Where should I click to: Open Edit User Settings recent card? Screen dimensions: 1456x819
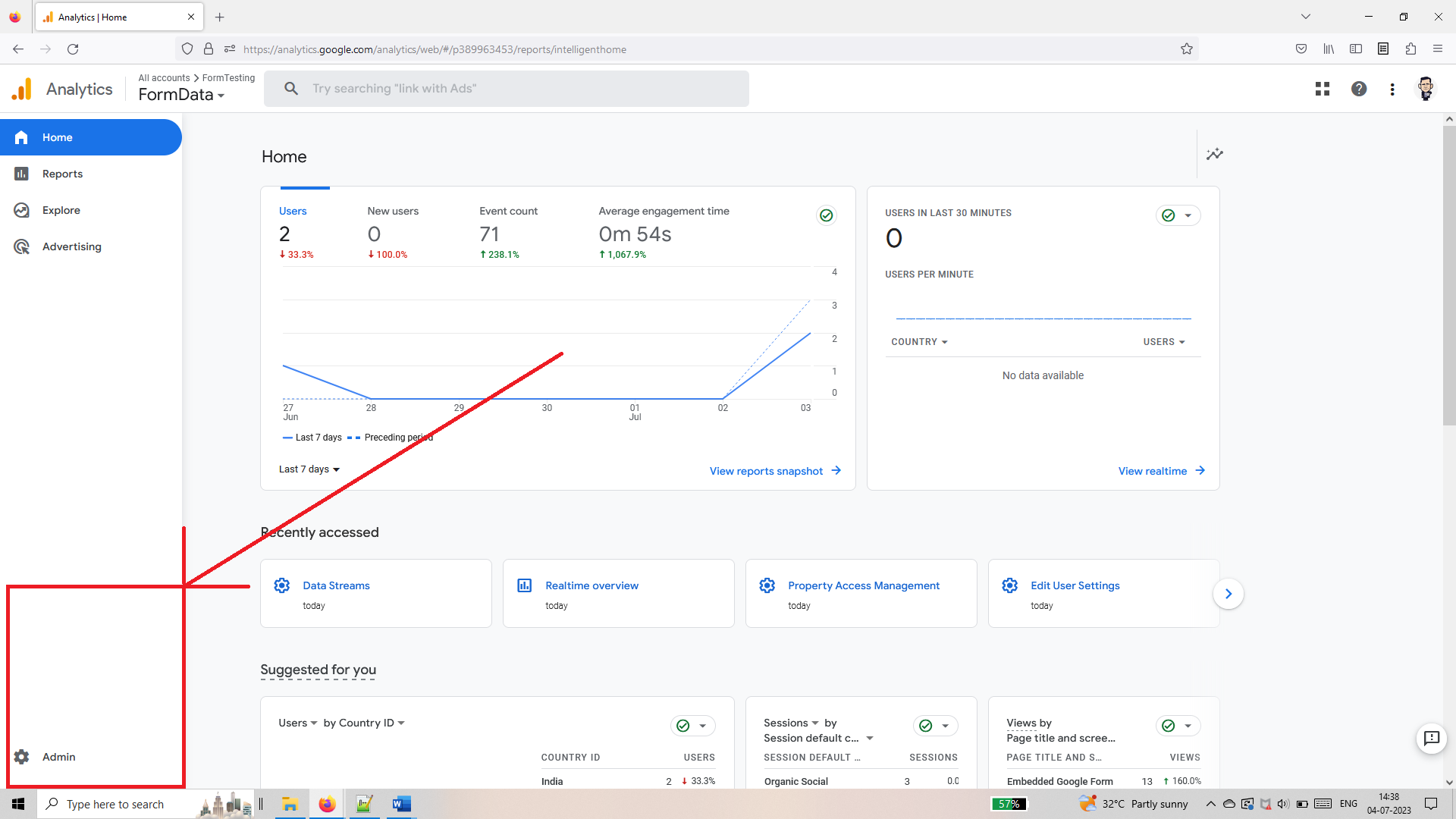[1104, 594]
